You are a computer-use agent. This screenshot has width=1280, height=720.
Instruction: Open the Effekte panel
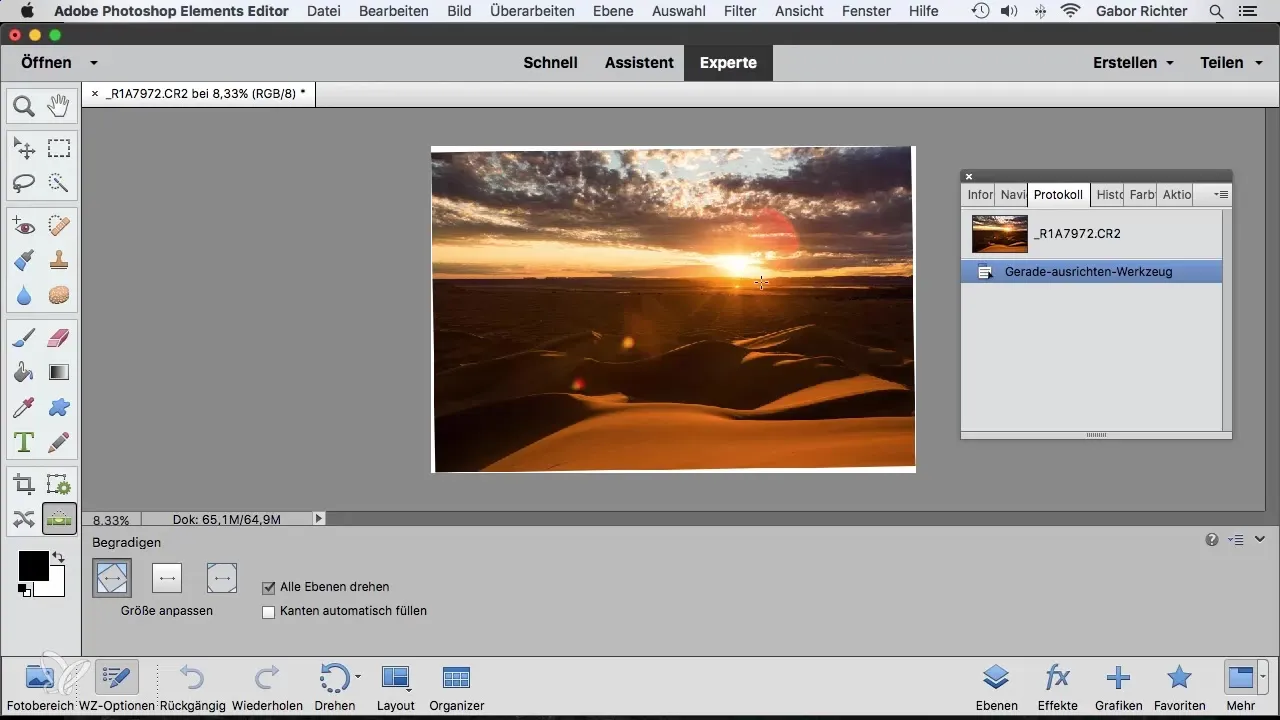[x=1058, y=687]
